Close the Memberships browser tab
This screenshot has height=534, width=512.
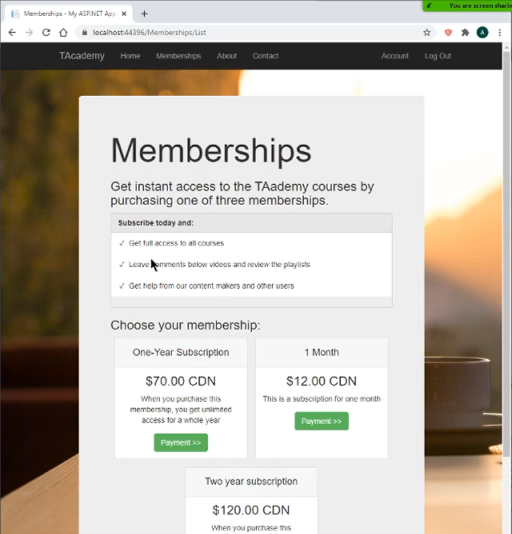point(124,14)
